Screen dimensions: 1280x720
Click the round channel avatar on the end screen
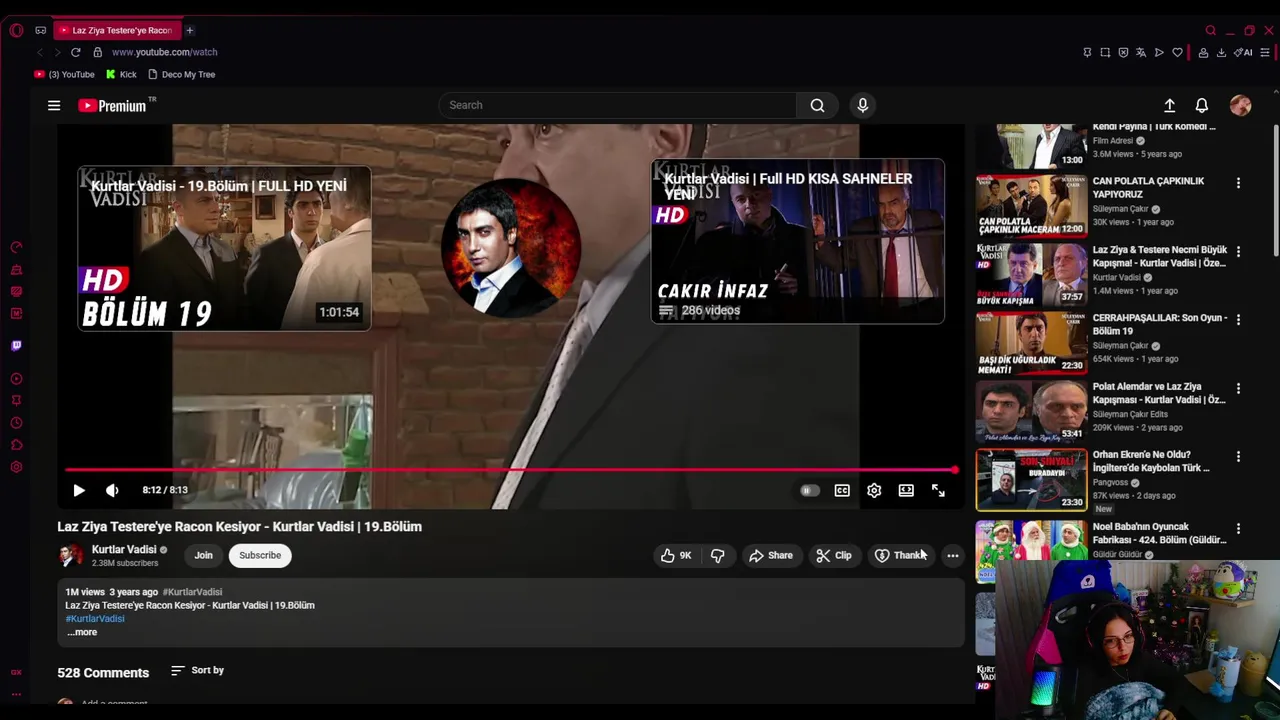pos(511,249)
